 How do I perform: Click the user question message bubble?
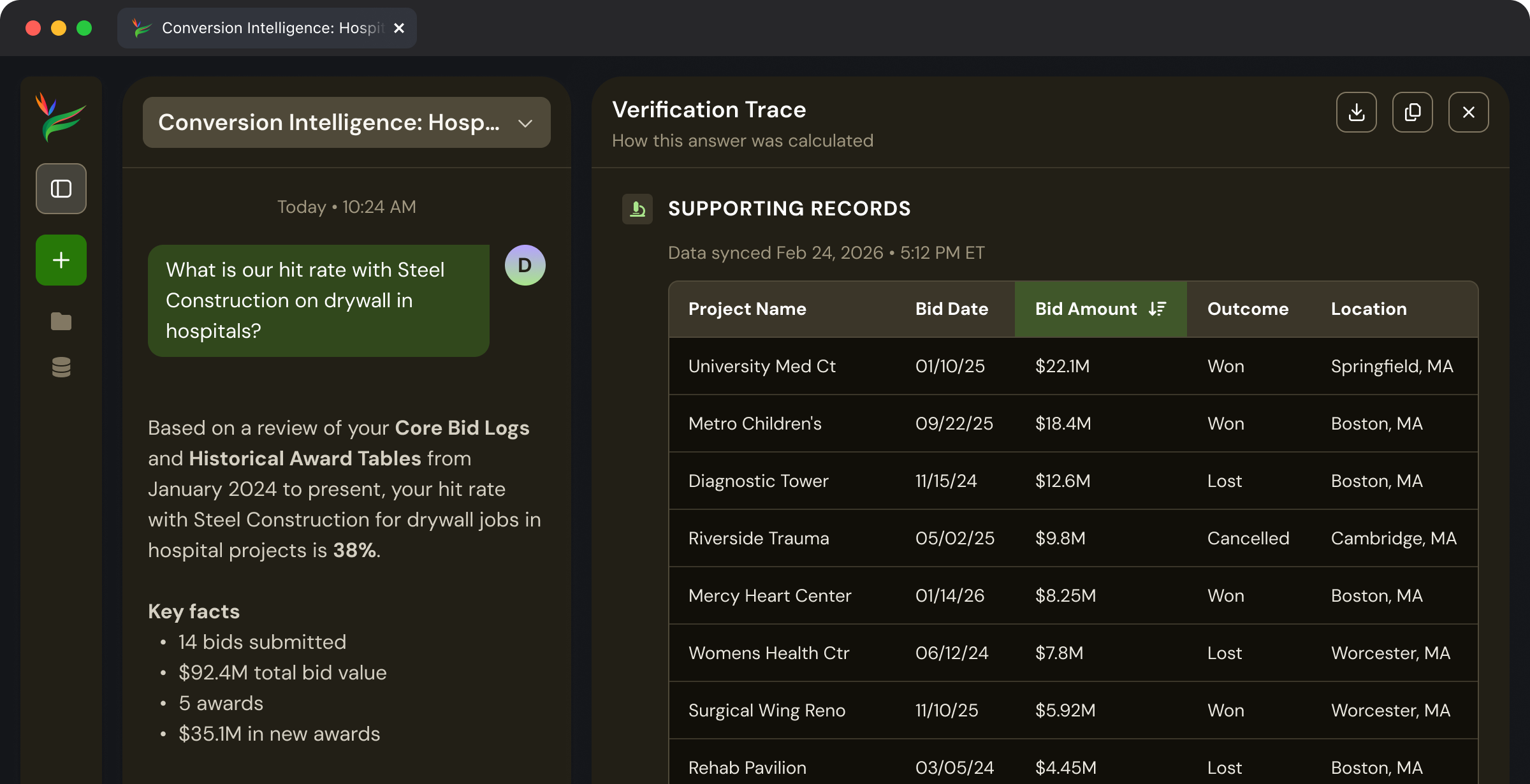point(319,301)
